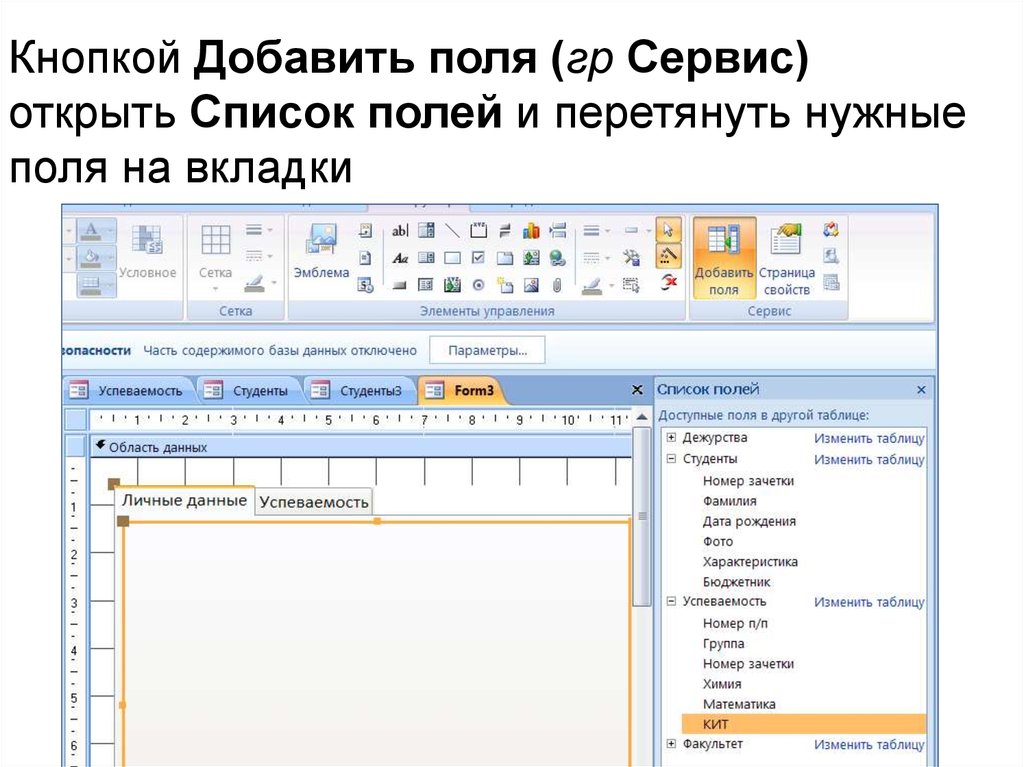
Task: Select the check box control tool
Action: (478, 258)
